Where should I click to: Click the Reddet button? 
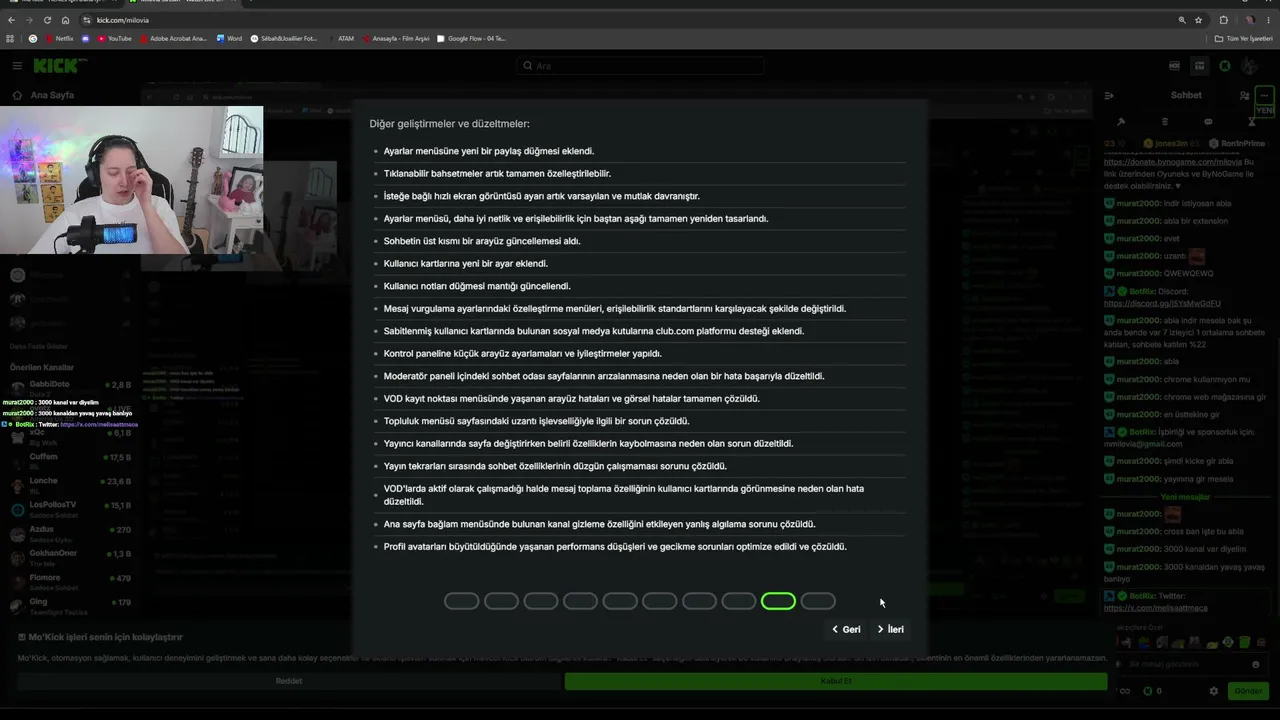click(x=289, y=681)
